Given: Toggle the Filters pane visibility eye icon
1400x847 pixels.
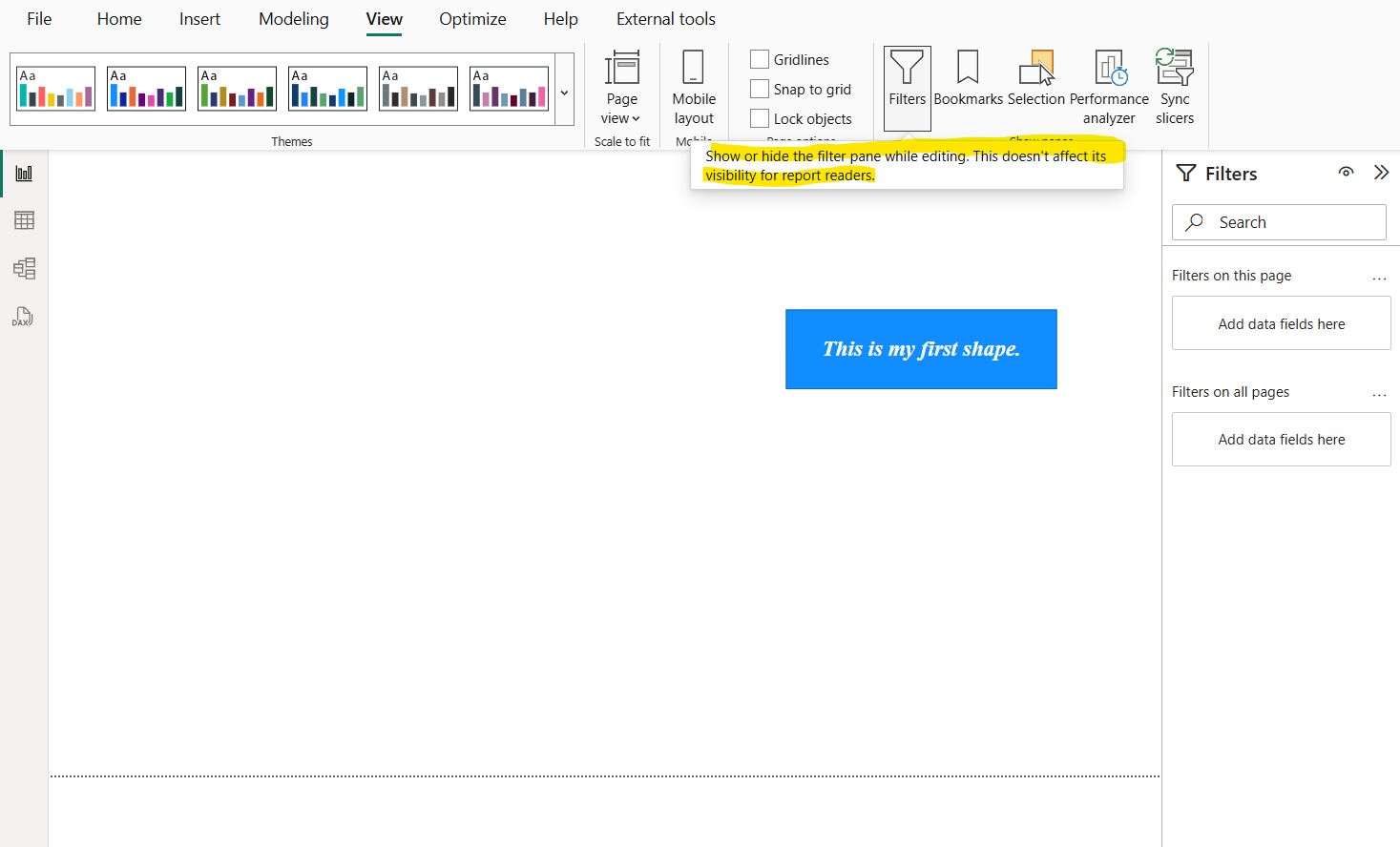Looking at the screenshot, I should (1346, 173).
